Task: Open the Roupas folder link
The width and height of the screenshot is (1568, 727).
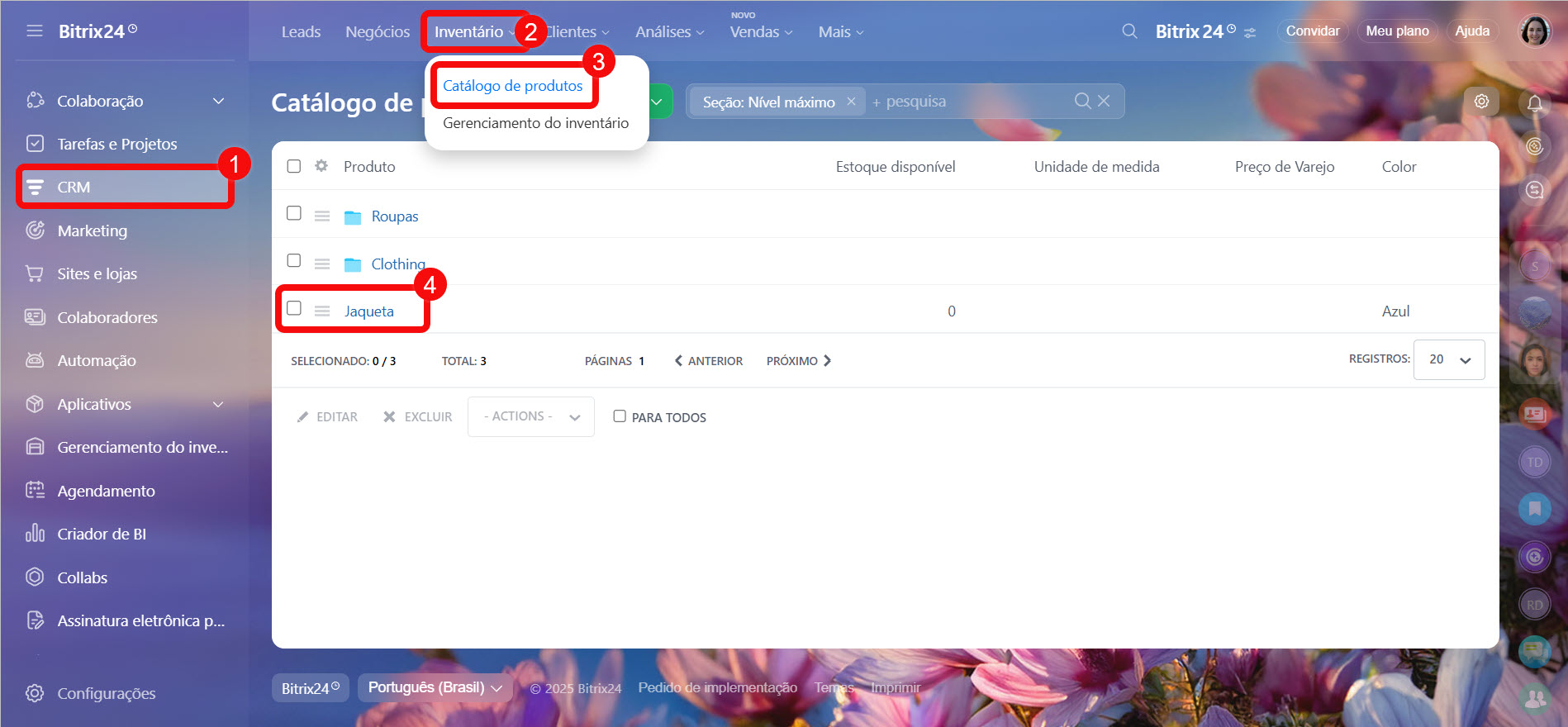Action: coord(395,216)
